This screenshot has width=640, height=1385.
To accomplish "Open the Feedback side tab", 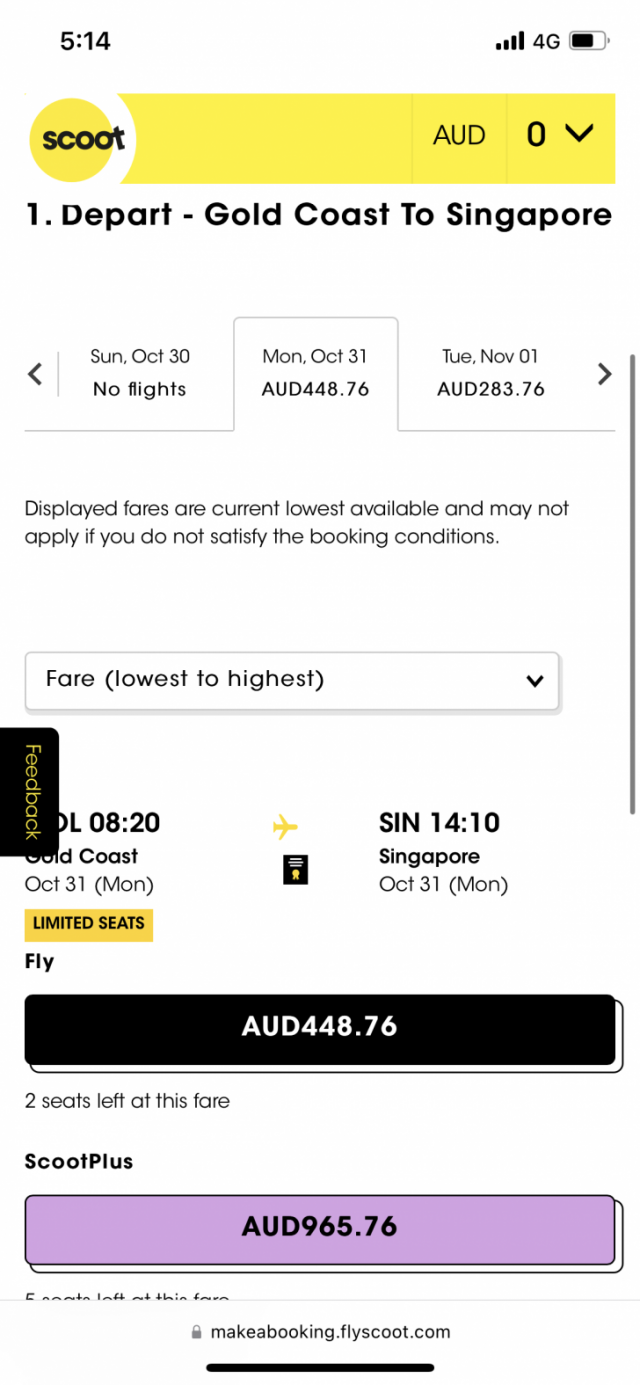I will [x=30, y=792].
